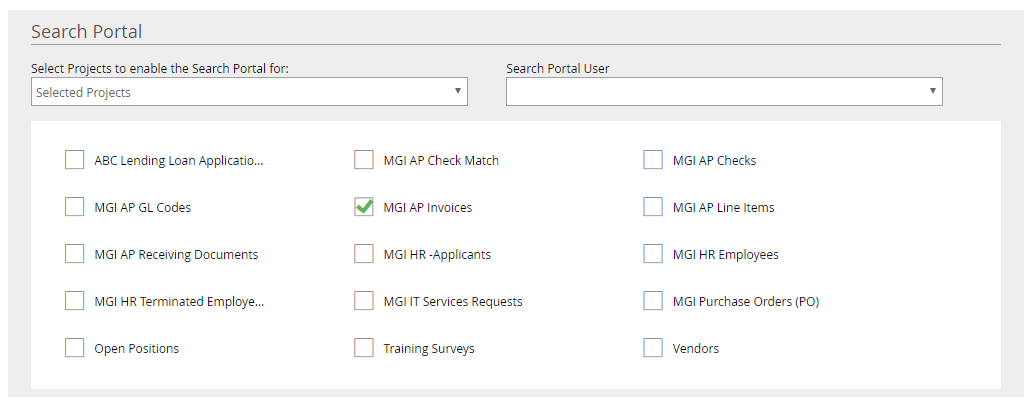The width and height of the screenshot is (1034, 407).
Task: Click the MGI AP Invoices label
Action: (427, 208)
